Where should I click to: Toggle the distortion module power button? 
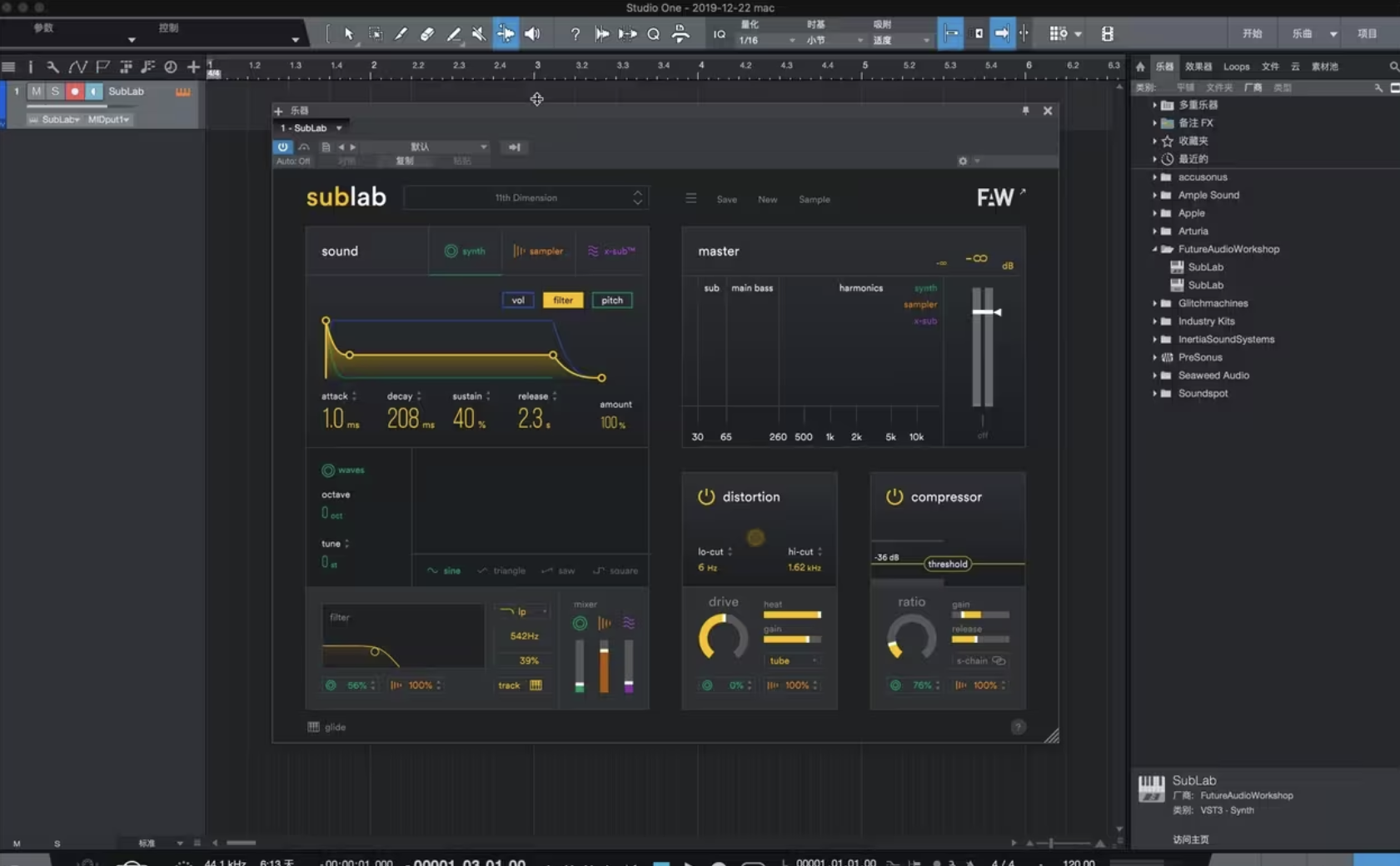click(x=706, y=496)
